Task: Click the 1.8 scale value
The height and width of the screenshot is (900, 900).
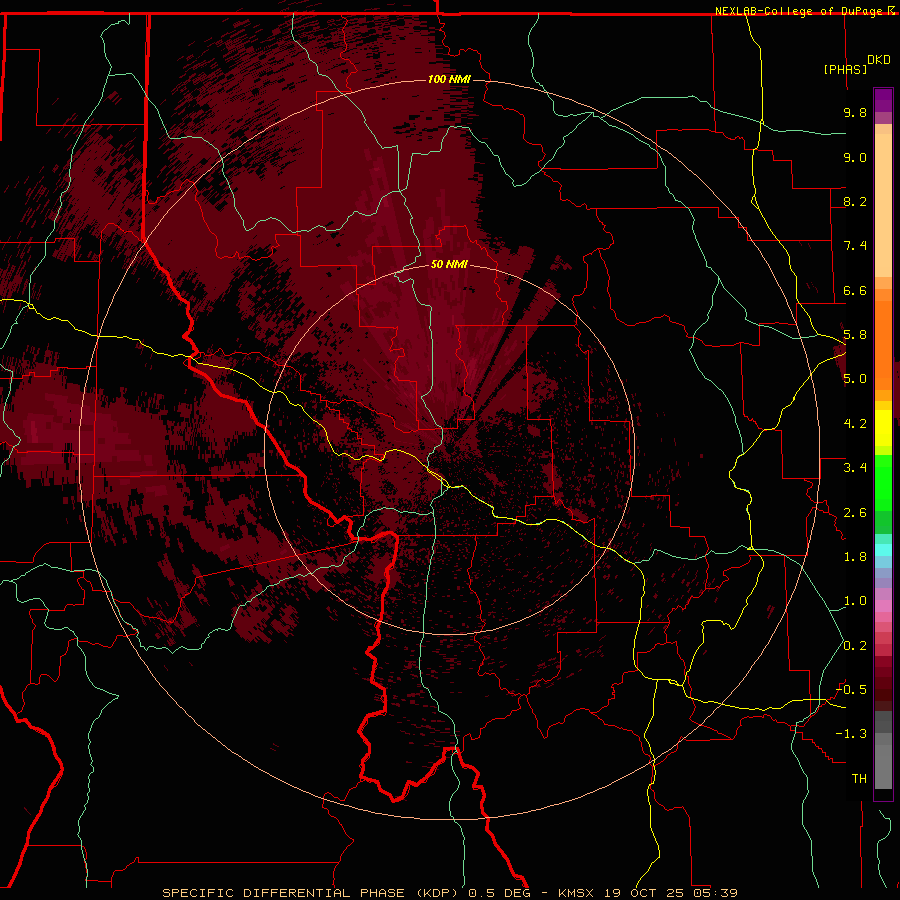Action: tap(855, 557)
